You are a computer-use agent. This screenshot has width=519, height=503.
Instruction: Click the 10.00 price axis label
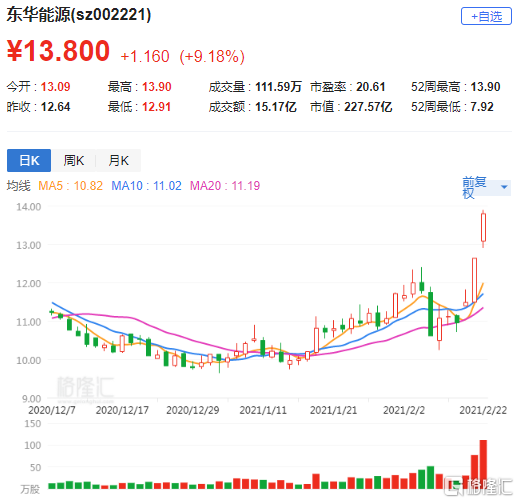point(29,360)
